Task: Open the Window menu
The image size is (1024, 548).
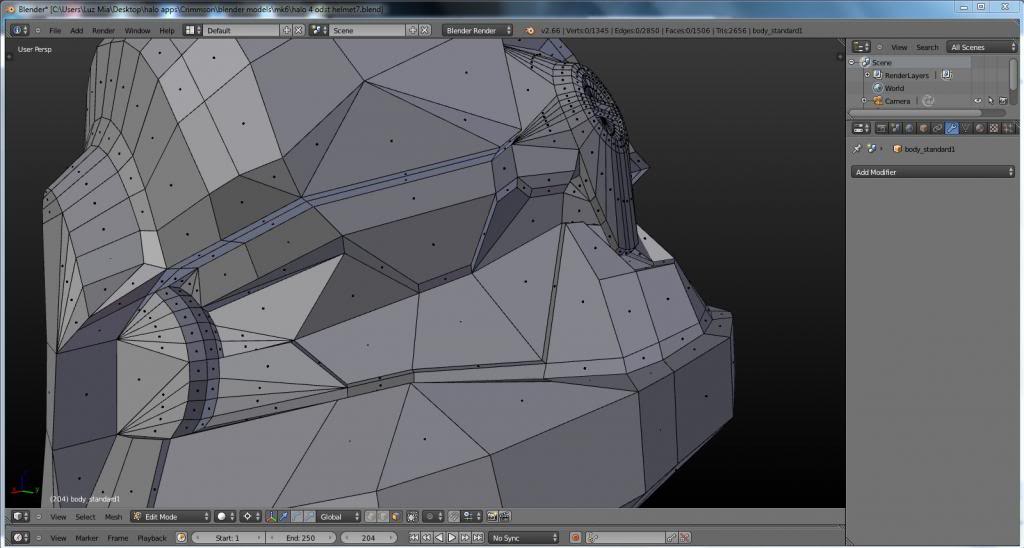Action: point(137,31)
